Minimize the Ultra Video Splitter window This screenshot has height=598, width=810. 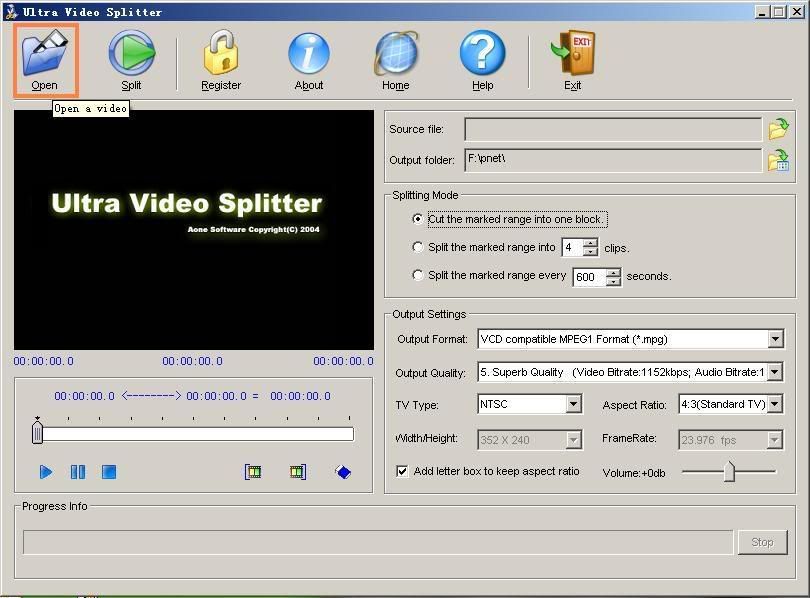pos(762,11)
